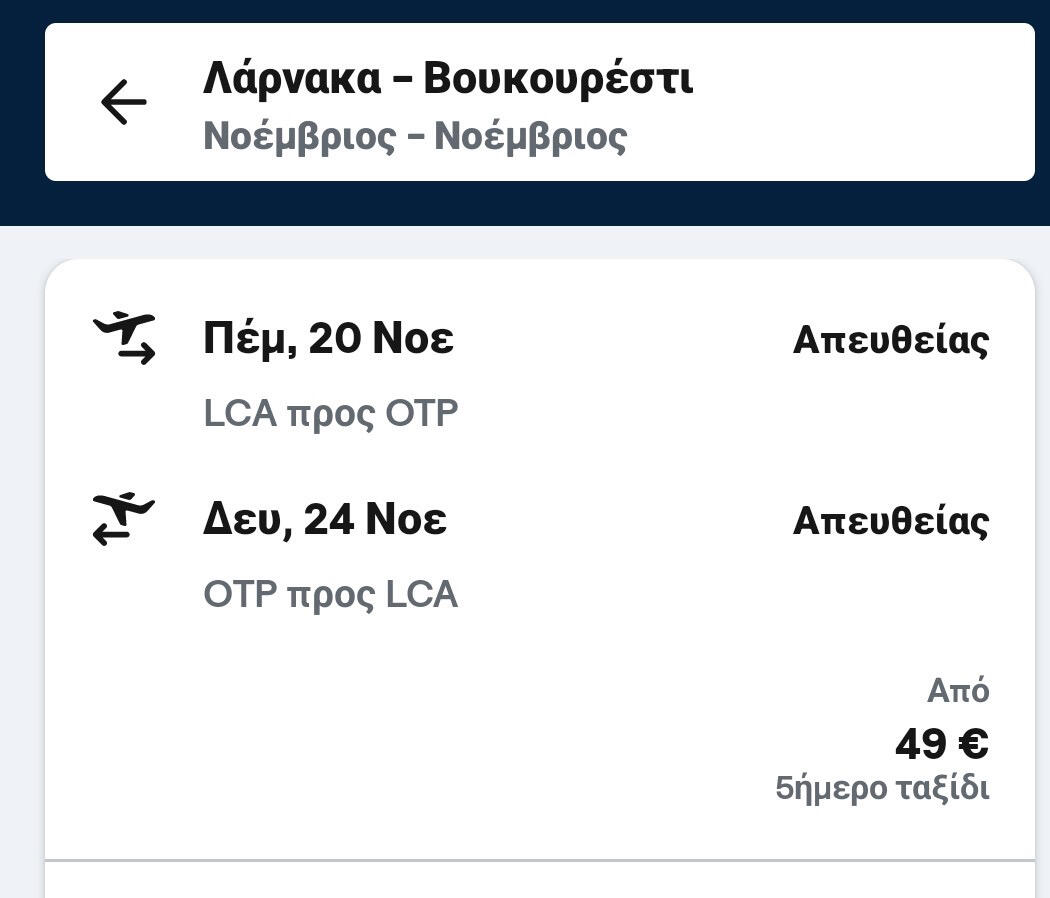1050x898 pixels.
Task: Click the 5ήμερο ταξίδι label
Action: click(x=882, y=789)
